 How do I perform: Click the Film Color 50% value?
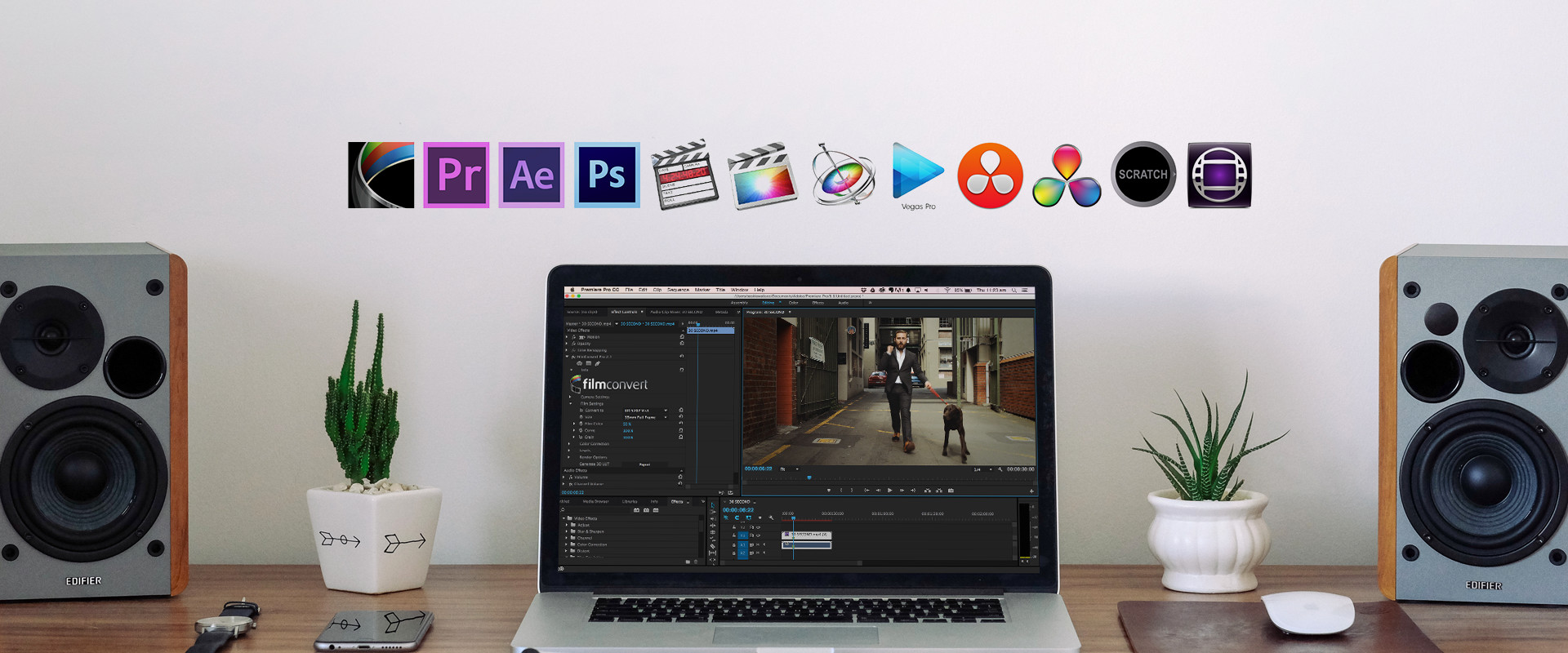[x=627, y=424]
